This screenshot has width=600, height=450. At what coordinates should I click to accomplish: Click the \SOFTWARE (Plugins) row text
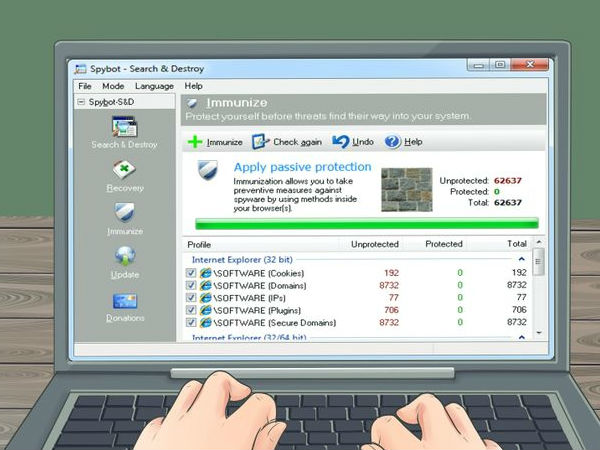click(257, 310)
